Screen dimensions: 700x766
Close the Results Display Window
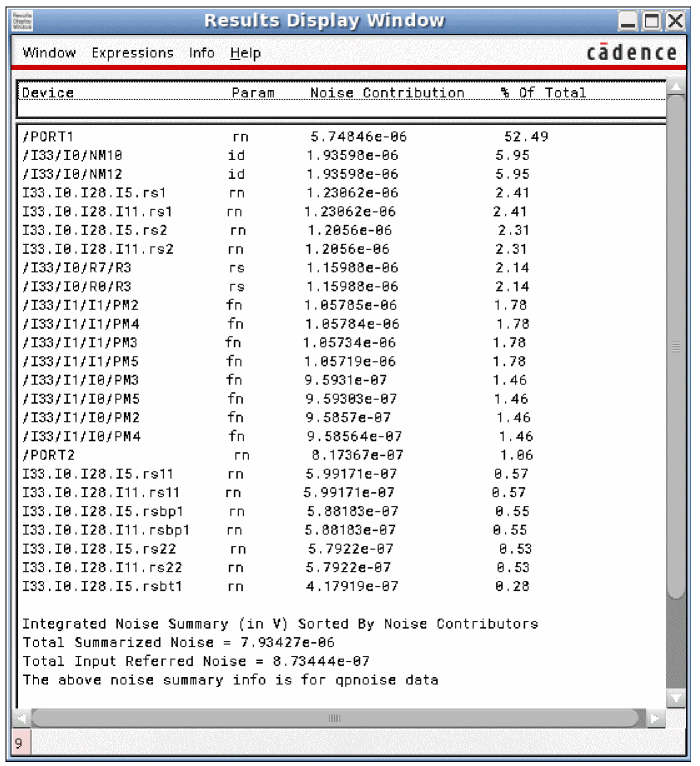(676, 21)
